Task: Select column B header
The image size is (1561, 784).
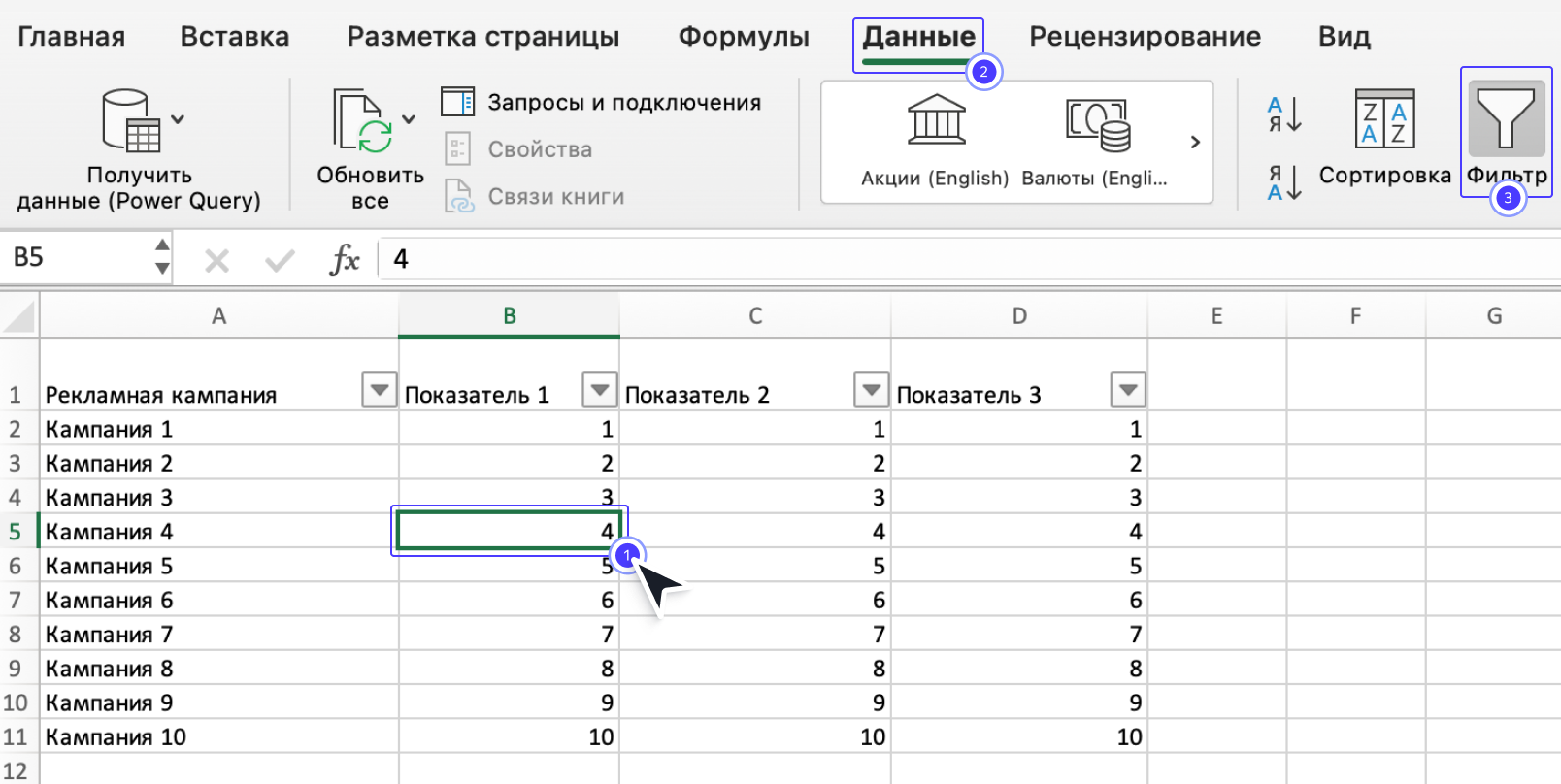Action: [510, 316]
